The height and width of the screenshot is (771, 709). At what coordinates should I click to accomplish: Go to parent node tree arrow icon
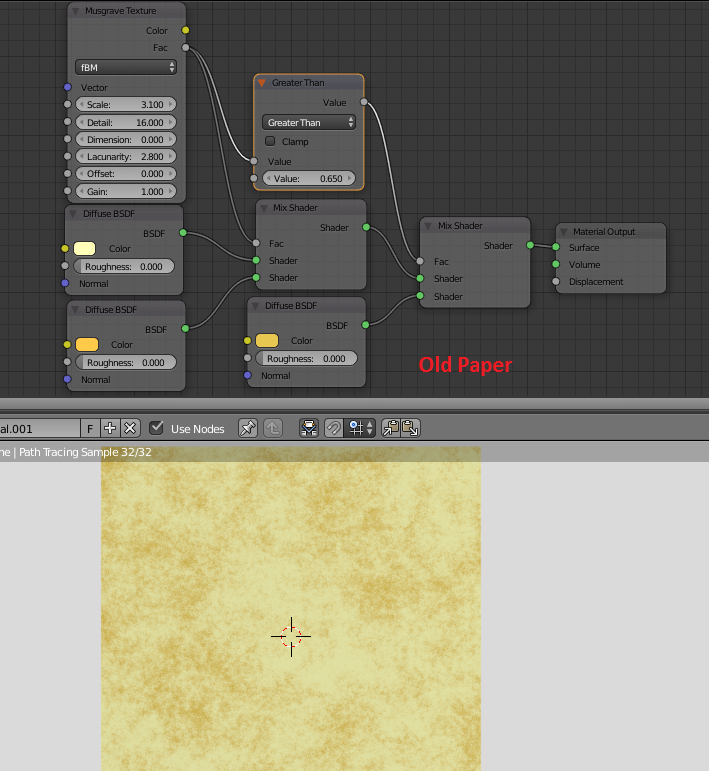click(x=273, y=428)
